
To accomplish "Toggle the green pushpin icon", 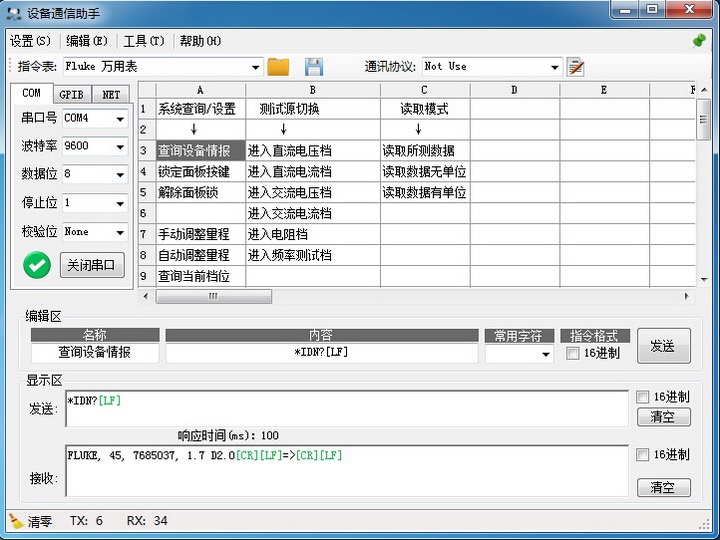I will point(699,41).
